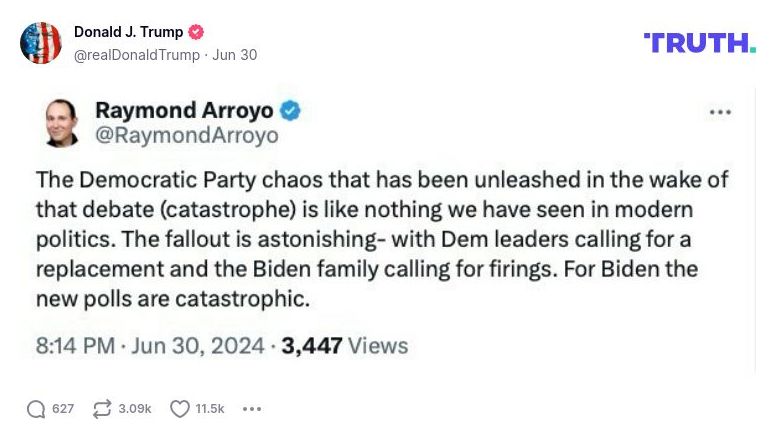Click the @RaymondArroyo handle
The height and width of the screenshot is (439, 777).
point(186,135)
